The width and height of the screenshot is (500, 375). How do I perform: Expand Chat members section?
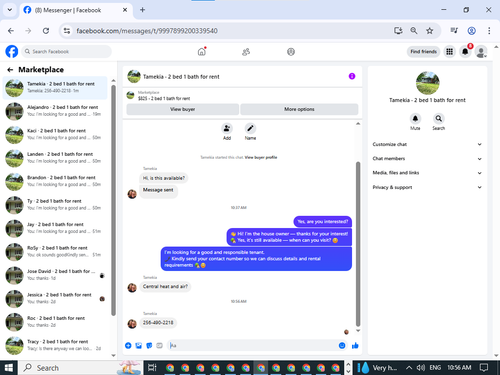(427, 159)
